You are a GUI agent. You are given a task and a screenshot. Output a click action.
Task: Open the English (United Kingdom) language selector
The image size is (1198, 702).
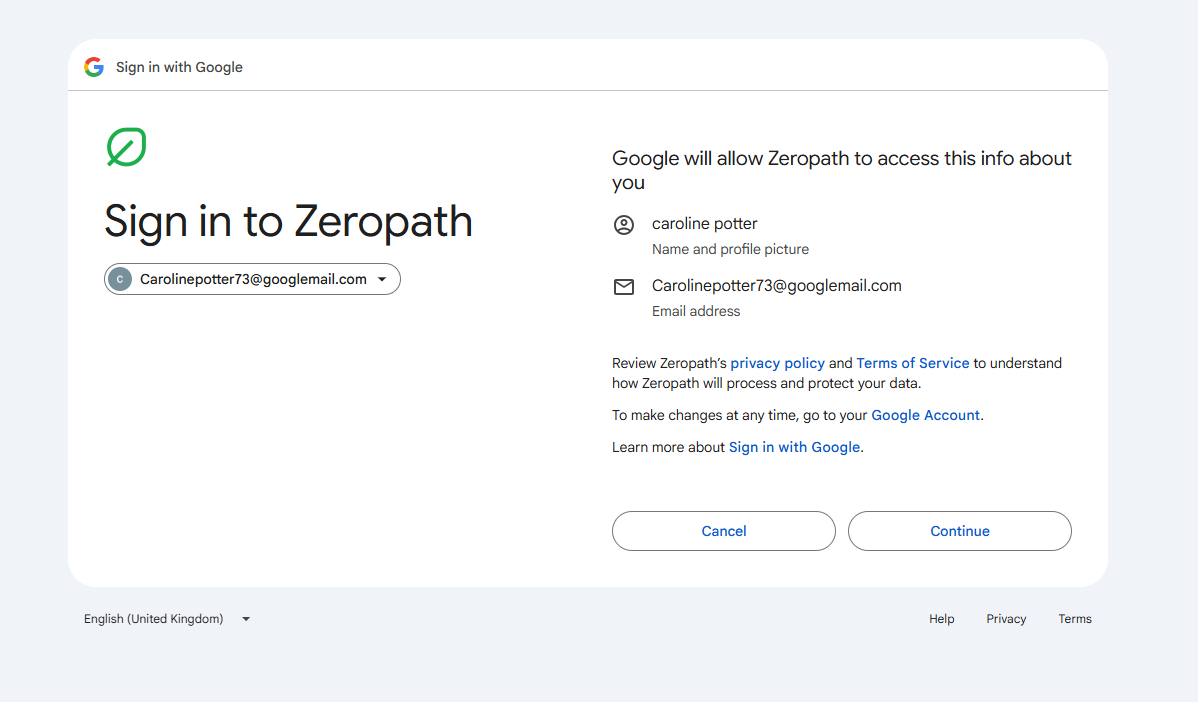click(x=167, y=619)
